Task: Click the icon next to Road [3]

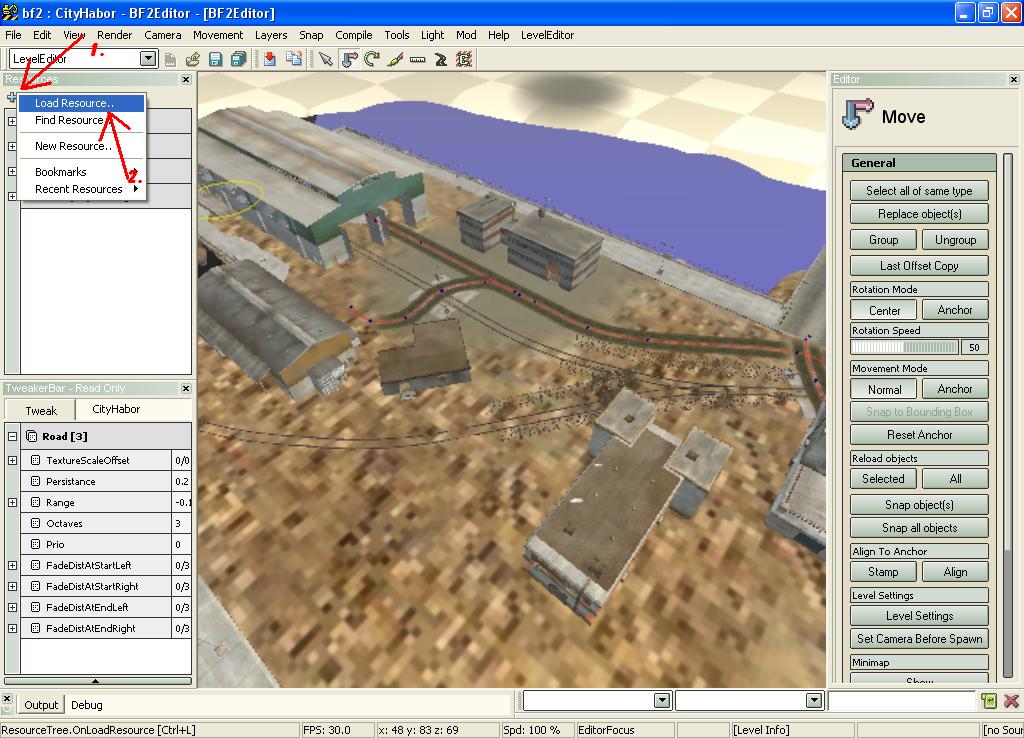Action: click(31, 436)
